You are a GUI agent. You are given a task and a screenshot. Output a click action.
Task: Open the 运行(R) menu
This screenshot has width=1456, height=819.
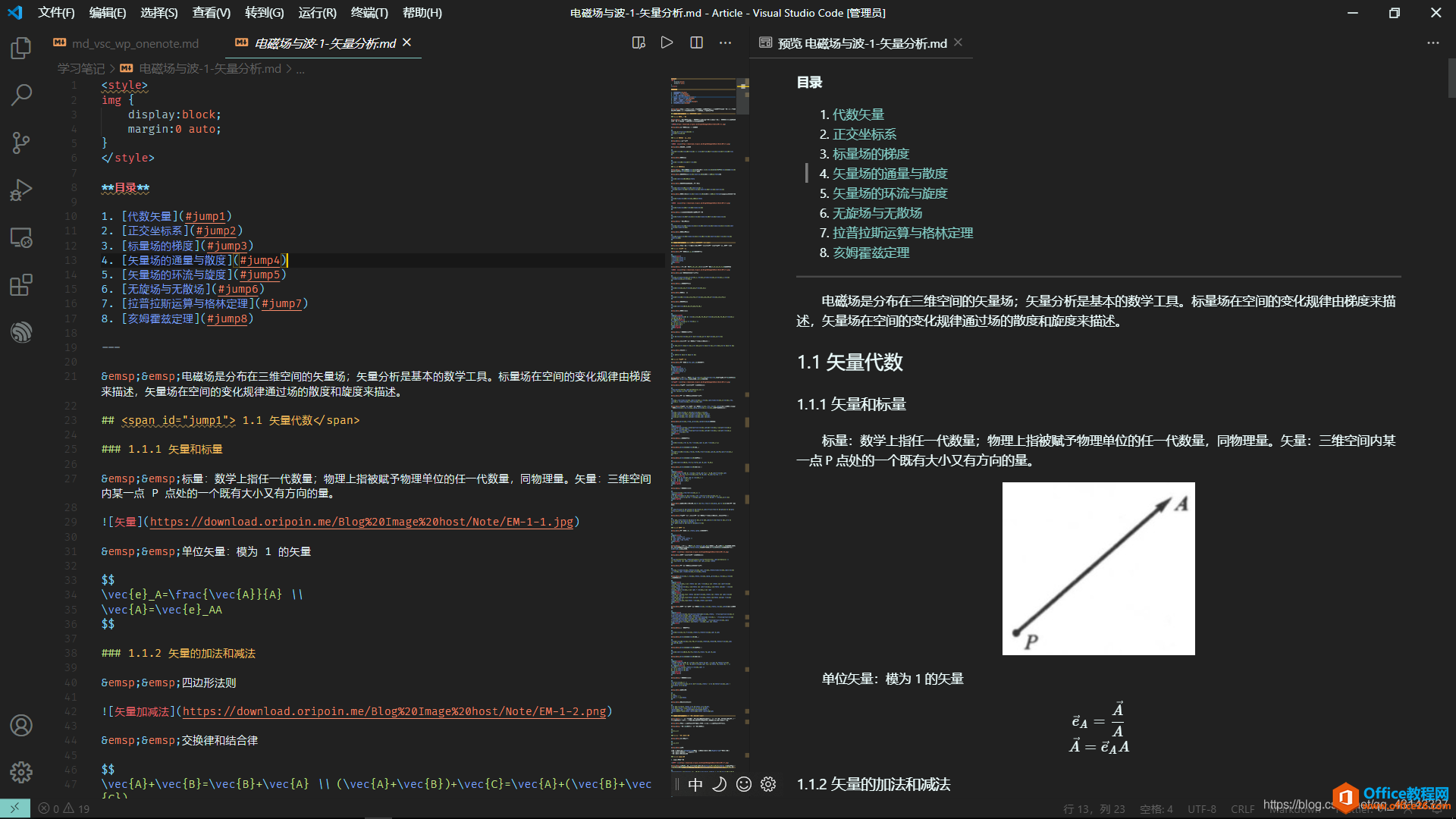pos(318,13)
